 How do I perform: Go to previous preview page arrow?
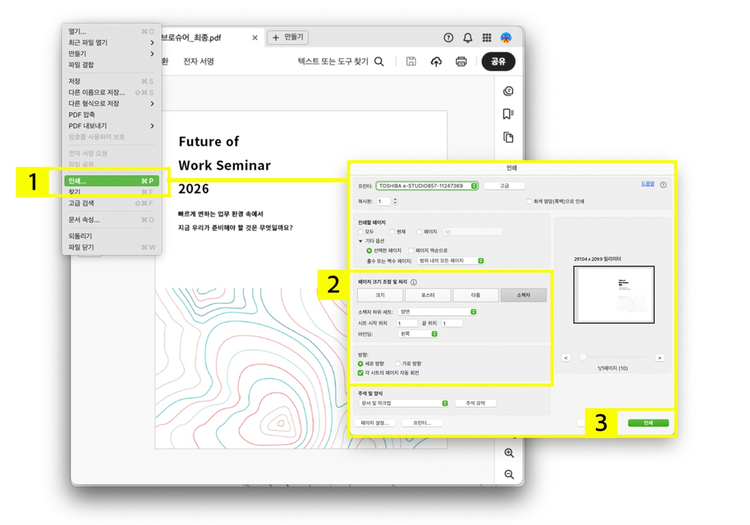coord(566,358)
